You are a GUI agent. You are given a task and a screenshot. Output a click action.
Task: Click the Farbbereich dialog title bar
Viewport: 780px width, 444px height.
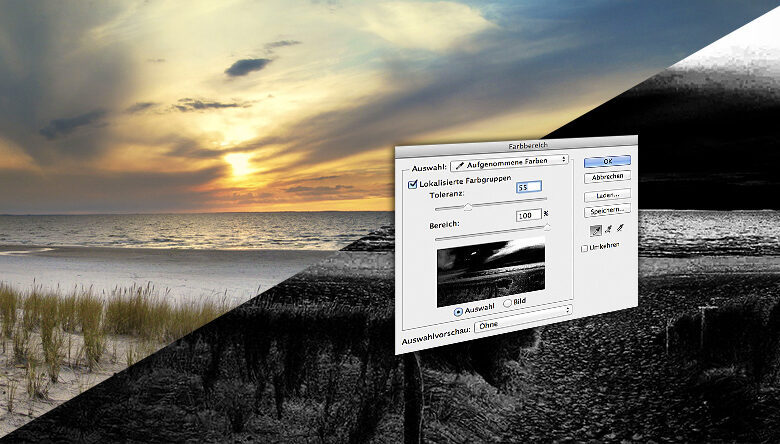point(516,144)
